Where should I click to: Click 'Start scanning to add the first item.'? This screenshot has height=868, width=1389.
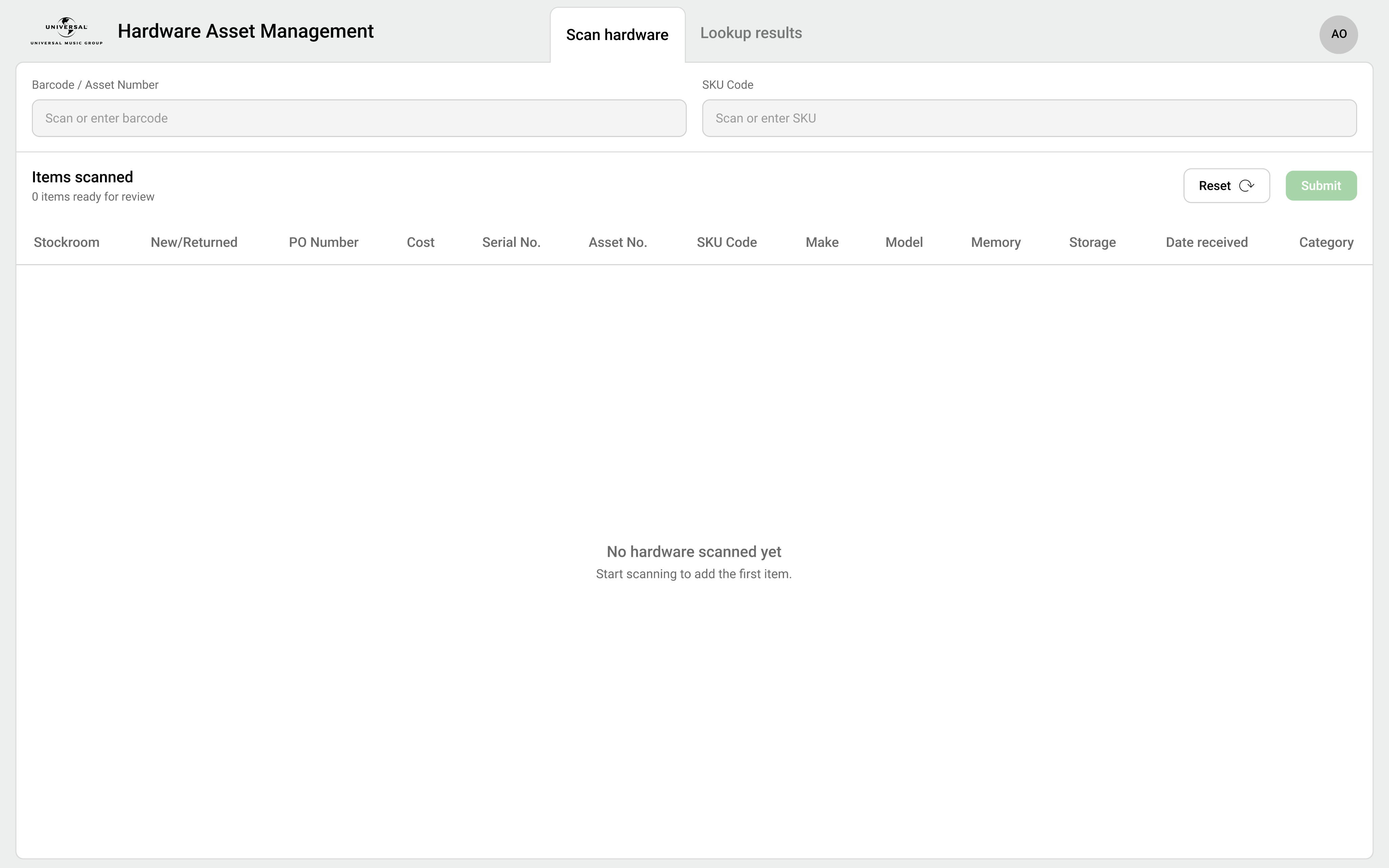(694, 574)
